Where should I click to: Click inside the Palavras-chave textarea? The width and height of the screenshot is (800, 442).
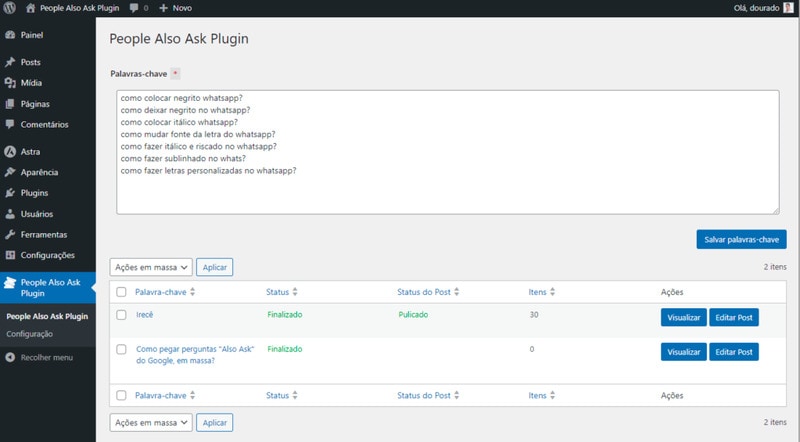click(447, 152)
